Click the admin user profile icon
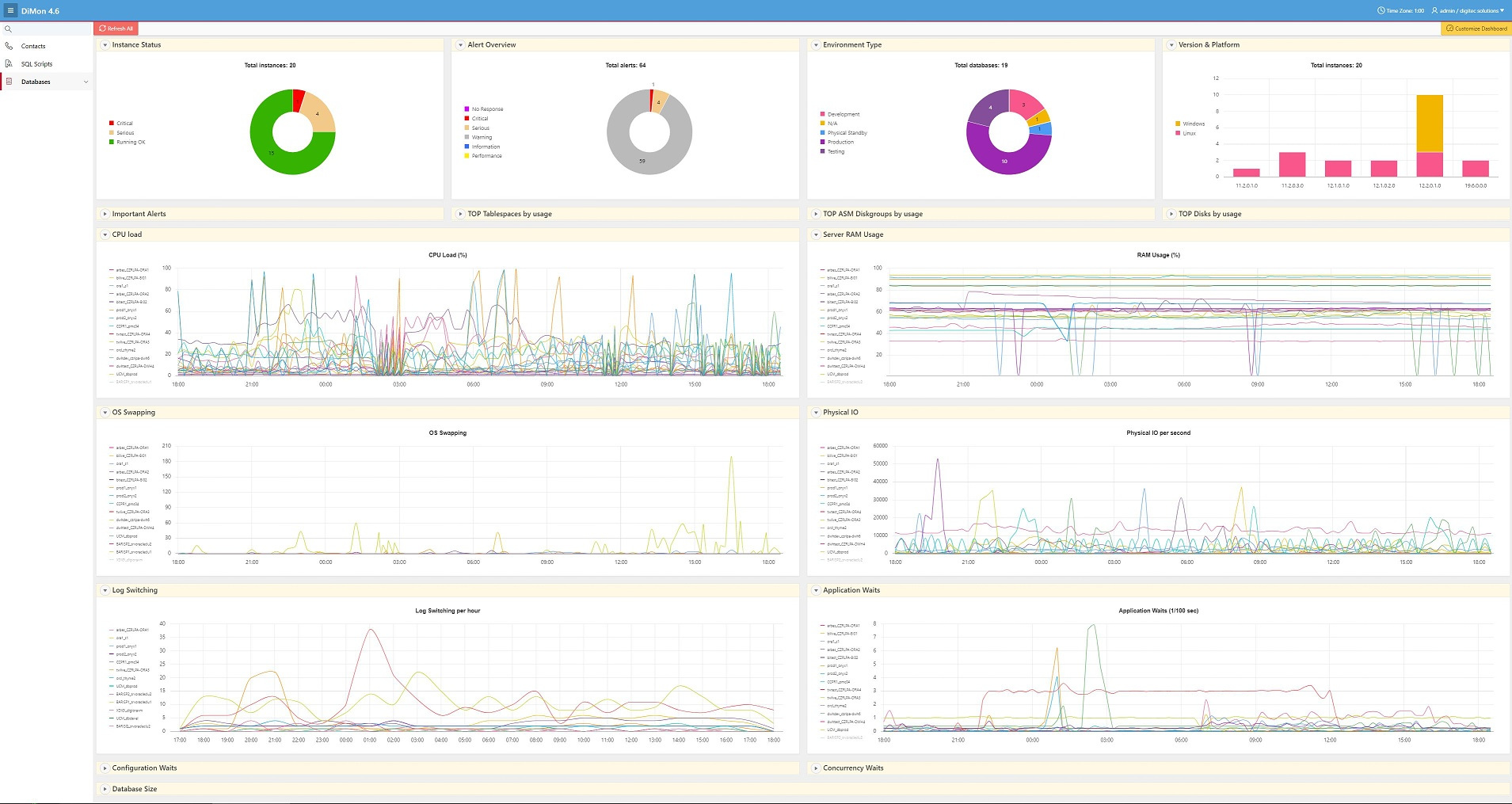Image resolution: width=1512 pixels, height=804 pixels. (x=1434, y=11)
